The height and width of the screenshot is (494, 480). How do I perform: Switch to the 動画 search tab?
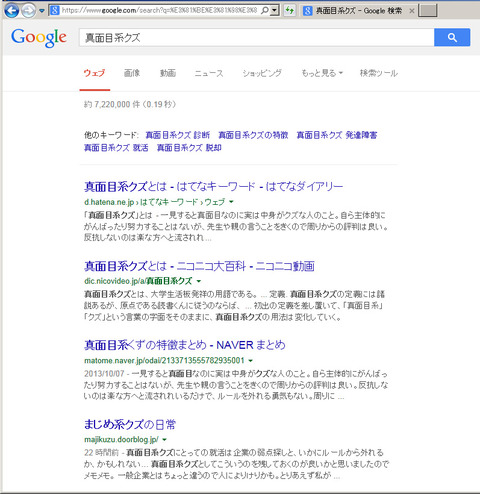[x=168, y=73]
